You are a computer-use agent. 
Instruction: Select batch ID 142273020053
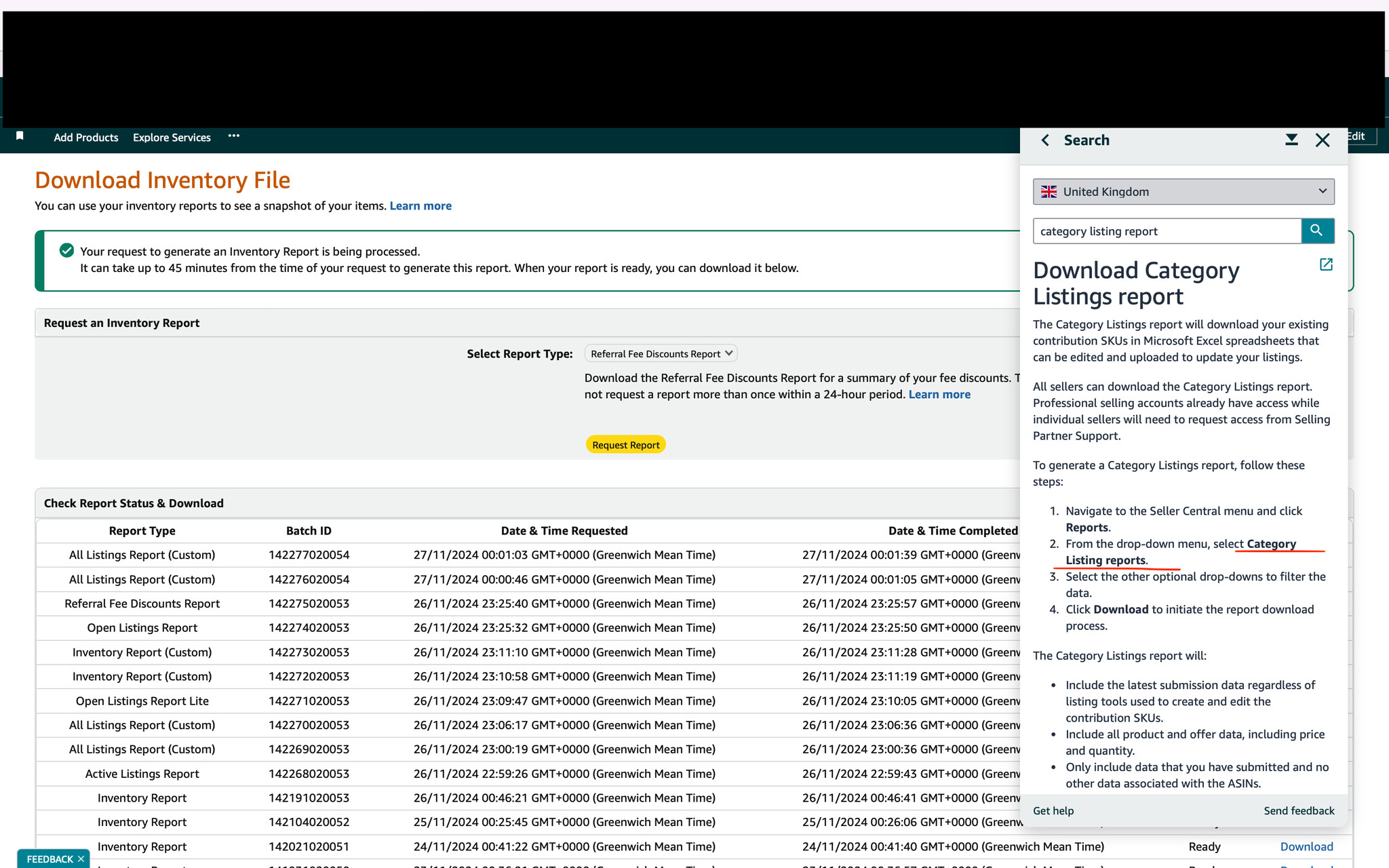click(x=309, y=652)
